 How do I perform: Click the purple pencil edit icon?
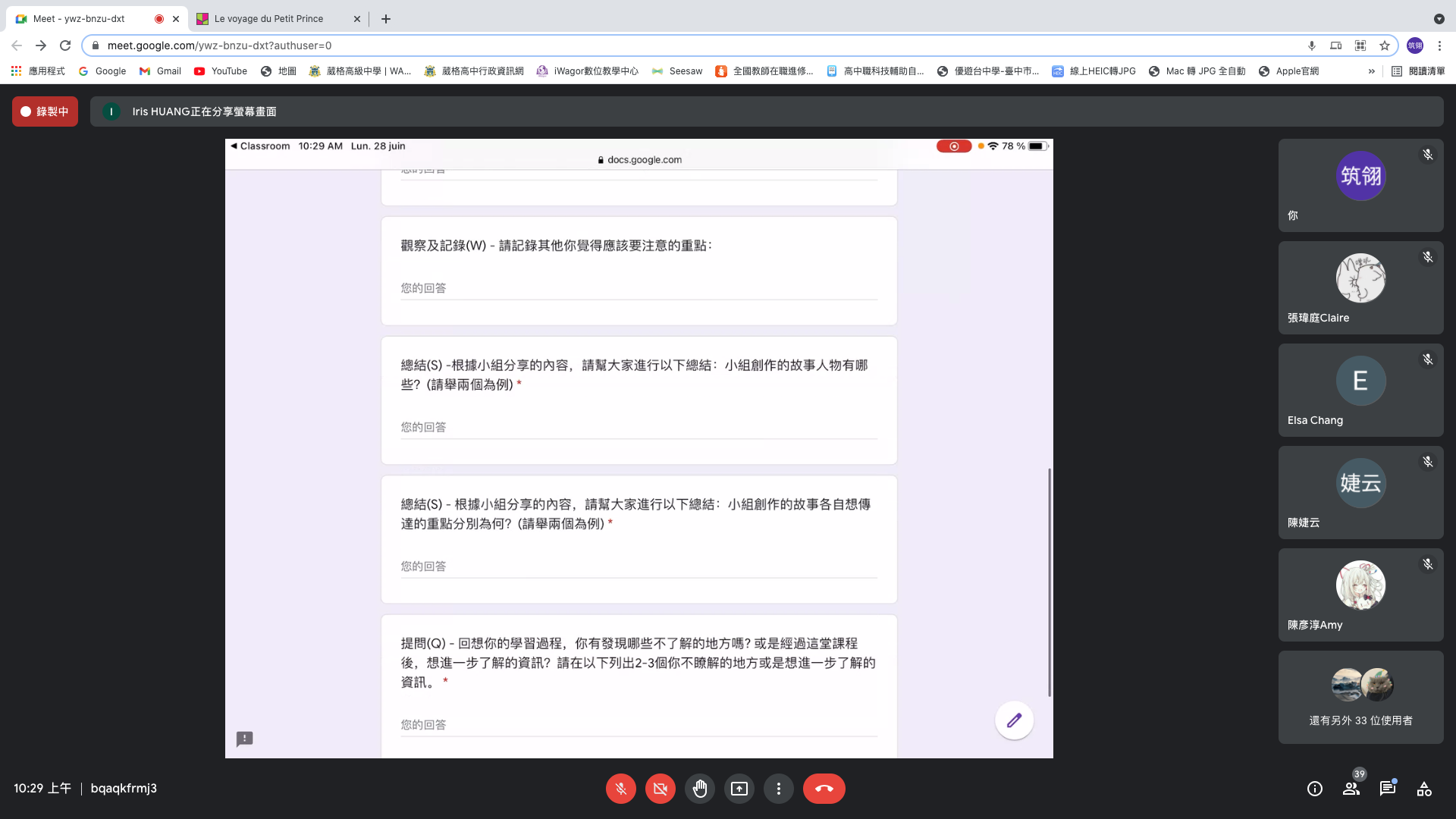coord(1014,720)
